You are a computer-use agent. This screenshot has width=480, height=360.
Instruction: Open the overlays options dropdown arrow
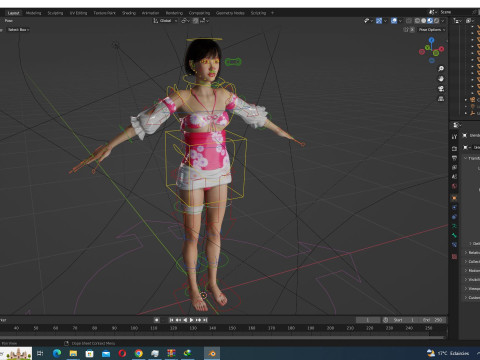pyautogui.click(x=400, y=21)
